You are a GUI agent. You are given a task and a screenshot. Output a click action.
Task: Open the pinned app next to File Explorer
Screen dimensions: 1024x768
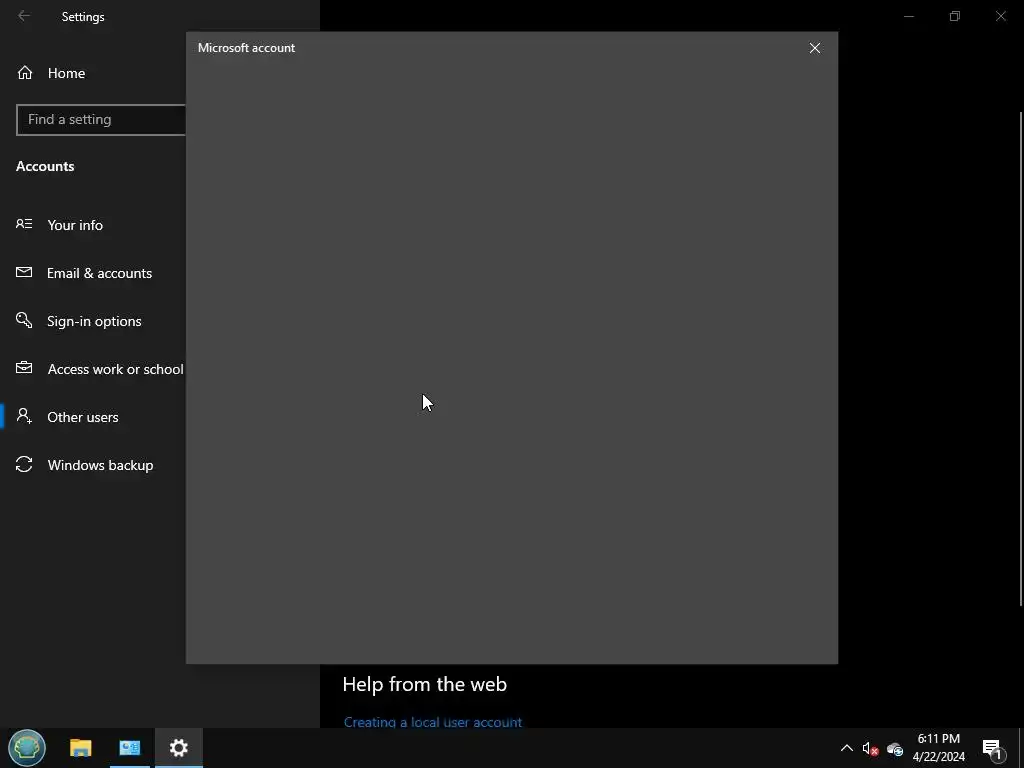(129, 748)
